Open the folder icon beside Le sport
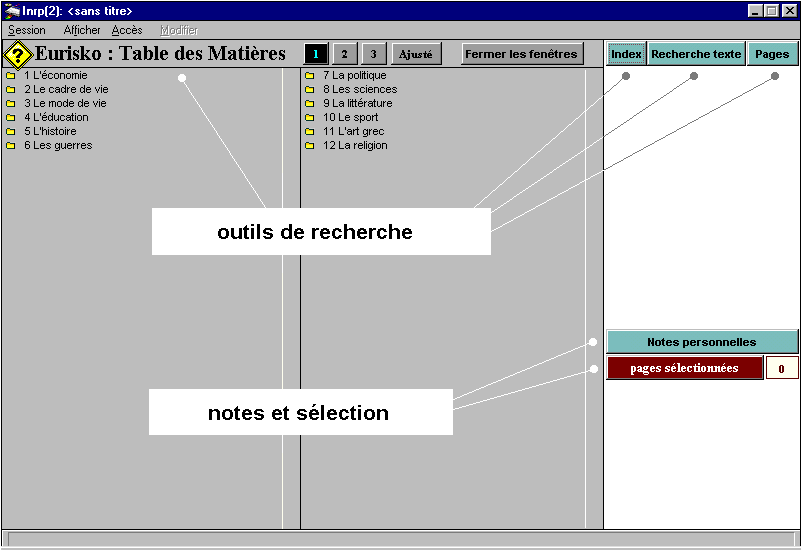This screenshot has width=801, height=550. [310, 117]
